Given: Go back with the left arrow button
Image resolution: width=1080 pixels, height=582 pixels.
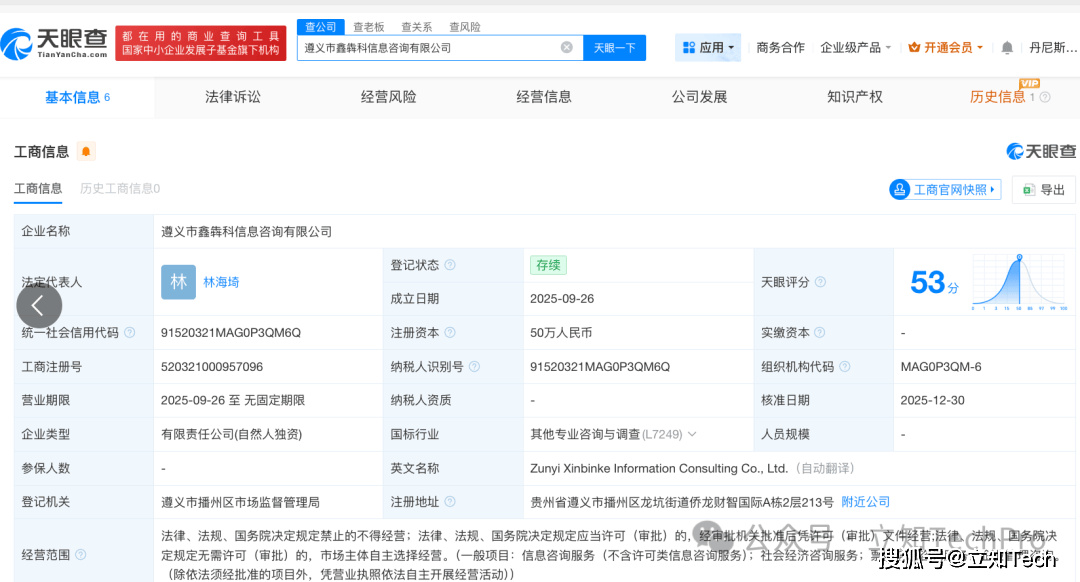Looking at the screenshot, I should point(39,305).
